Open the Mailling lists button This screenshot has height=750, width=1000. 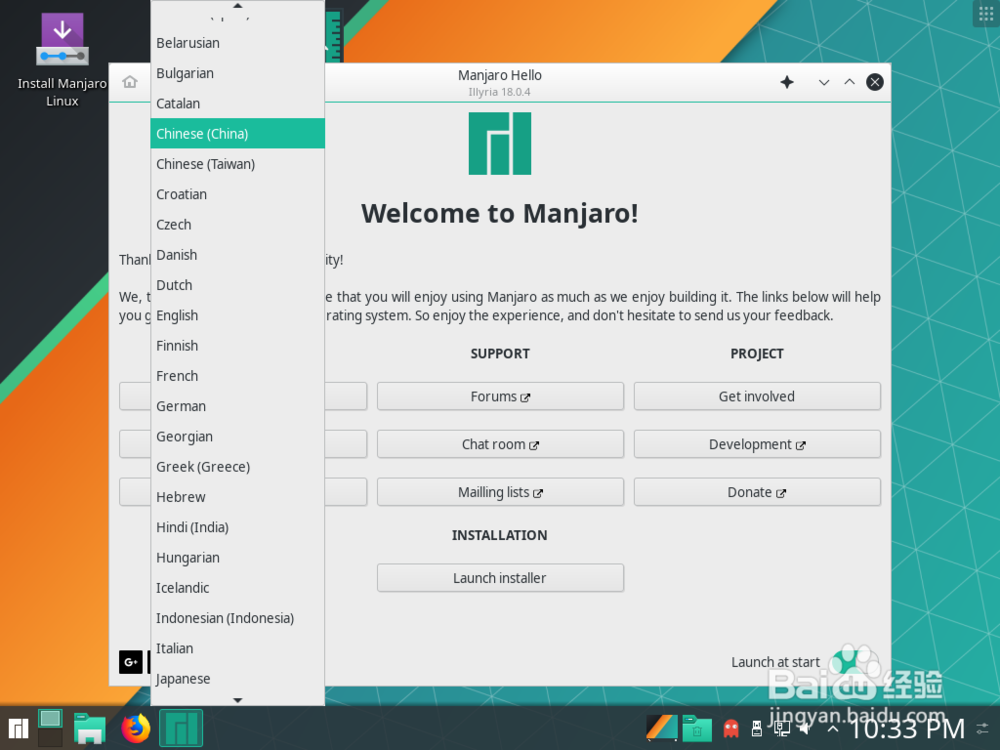(x=500, y=492)
